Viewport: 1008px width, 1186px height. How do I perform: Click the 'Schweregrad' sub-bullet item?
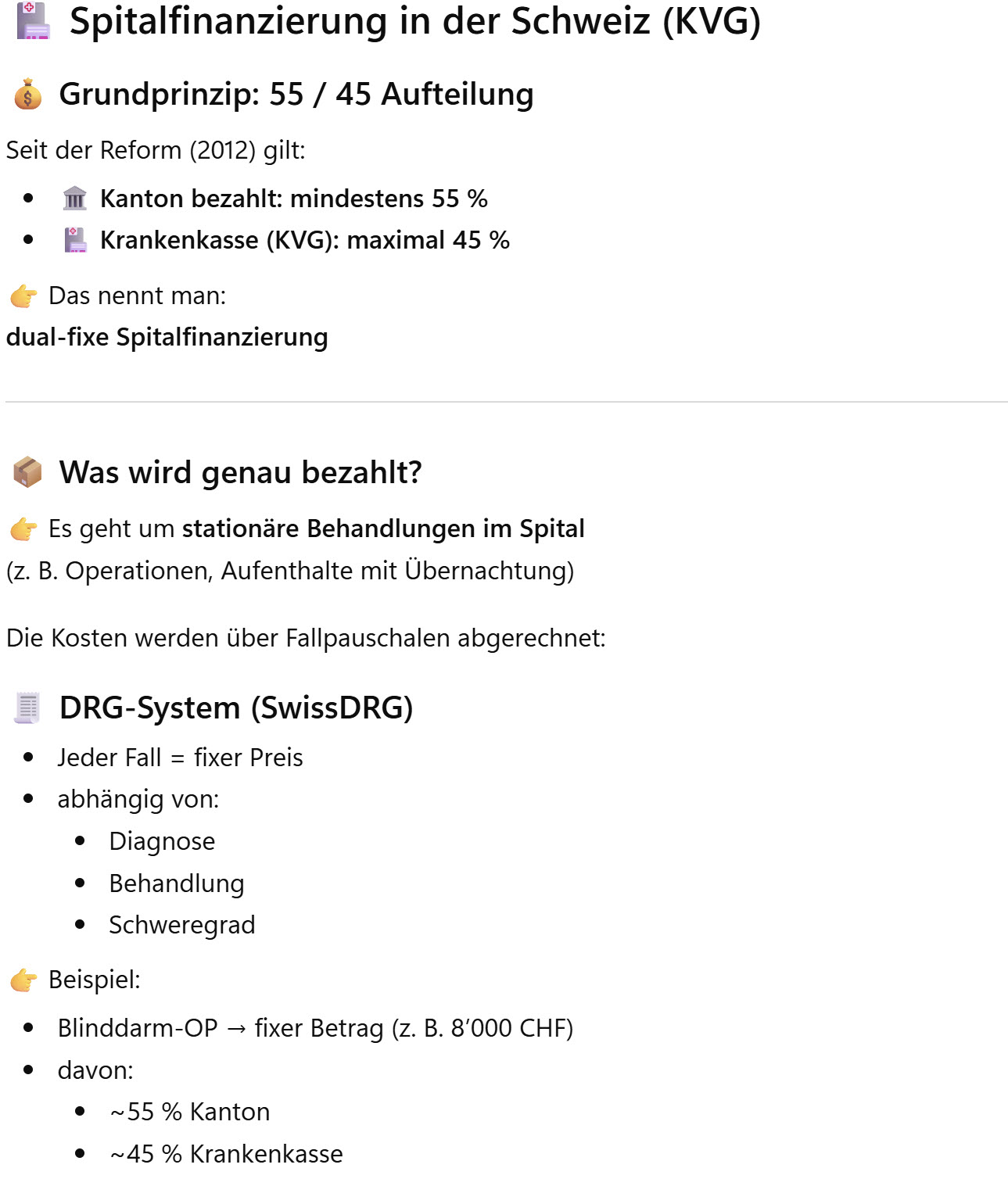[x=182, y=925]
